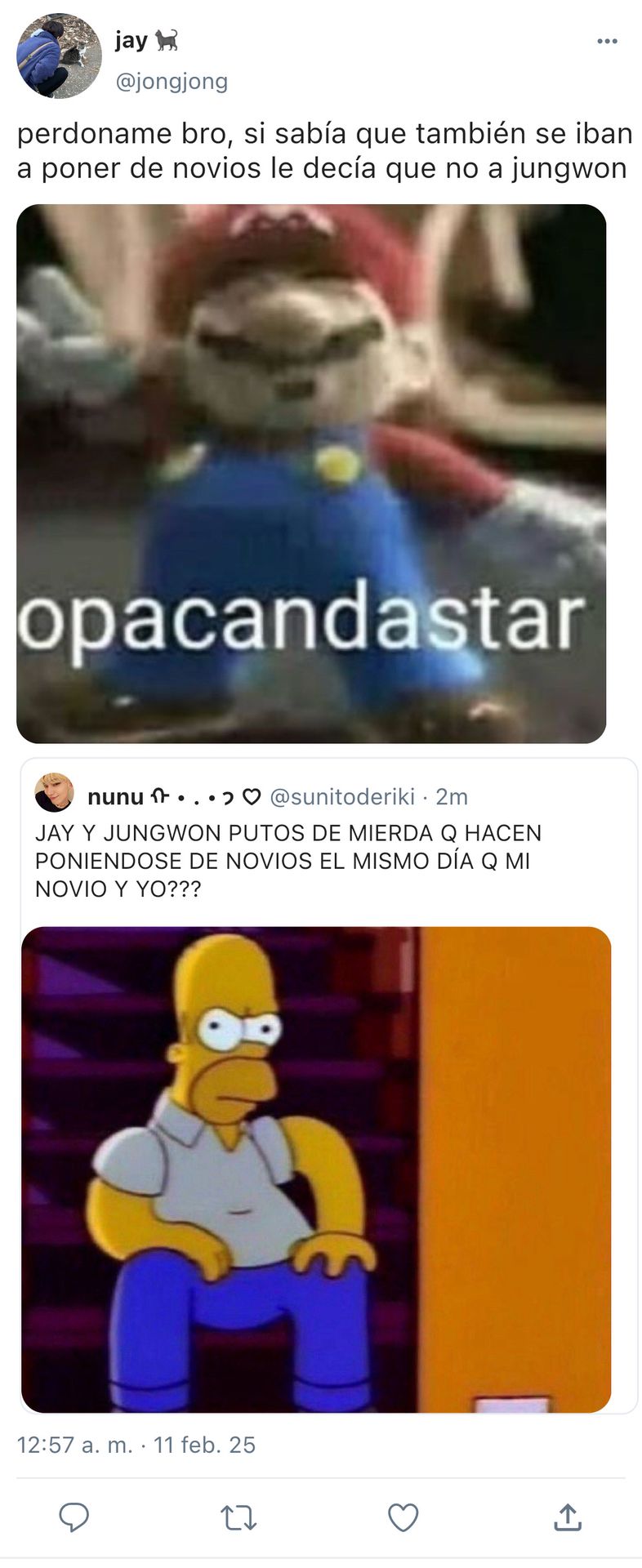Tap the share upload icon

click(x=567, y=1517)
